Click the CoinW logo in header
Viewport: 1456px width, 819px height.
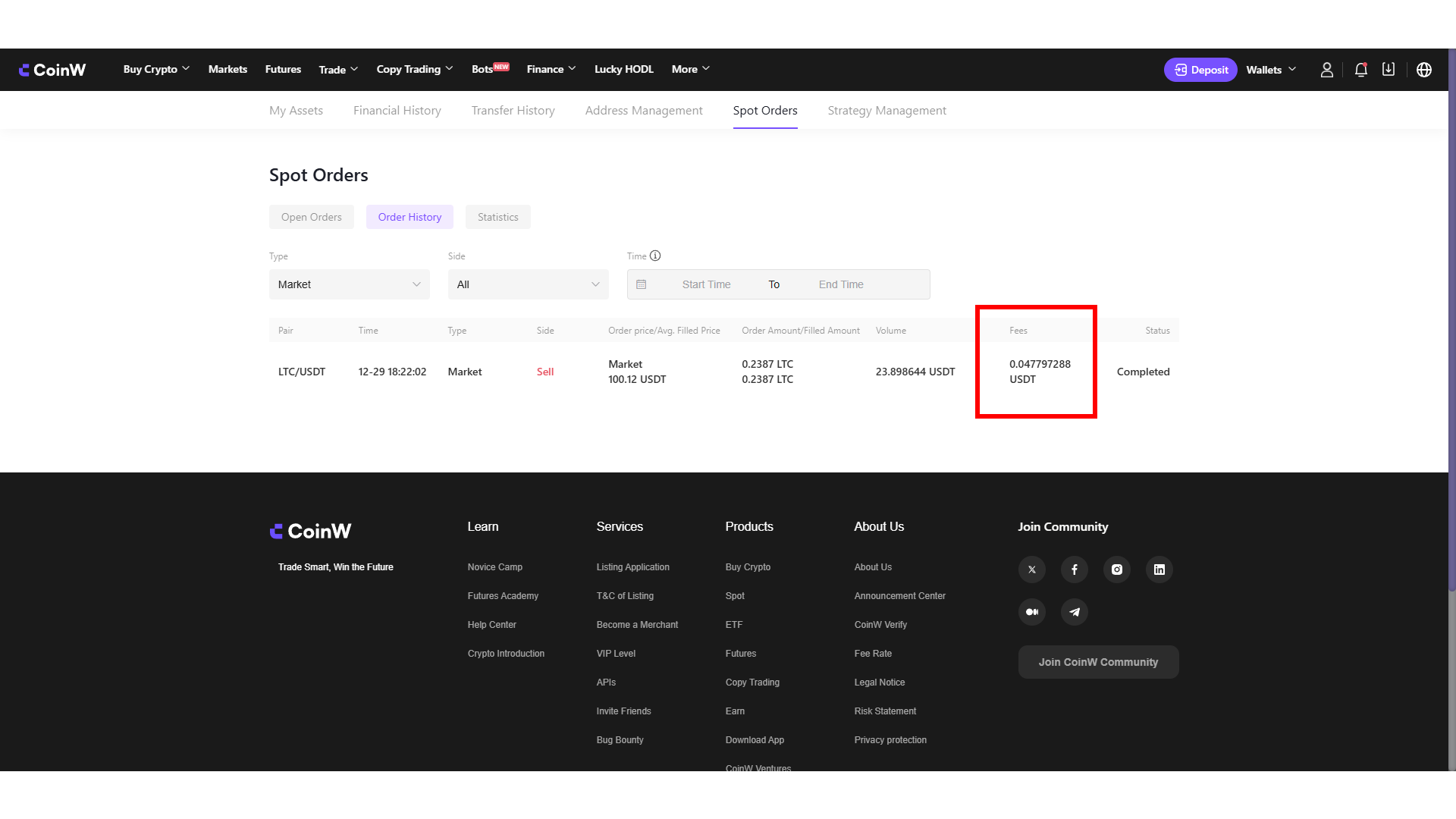point(52,70)
